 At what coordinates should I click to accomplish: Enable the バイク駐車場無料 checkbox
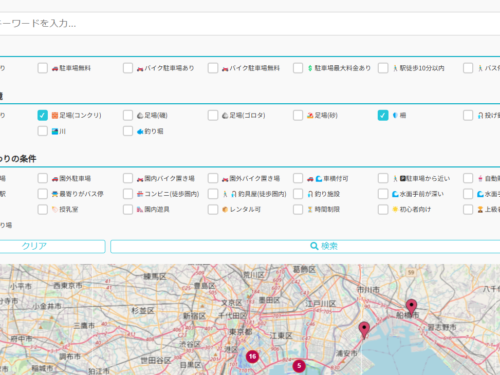point(213,68)
